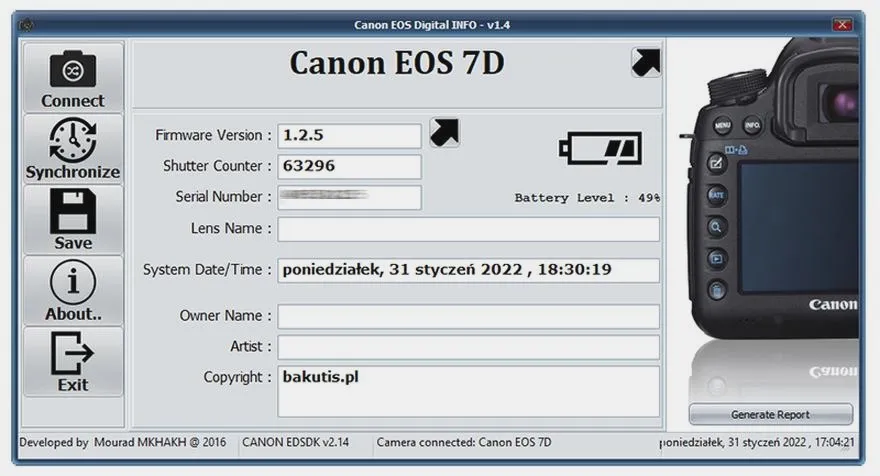Click the 'Battery Level : 49%' text
Viewport: 880px width, 476px height.
[587, 198]
